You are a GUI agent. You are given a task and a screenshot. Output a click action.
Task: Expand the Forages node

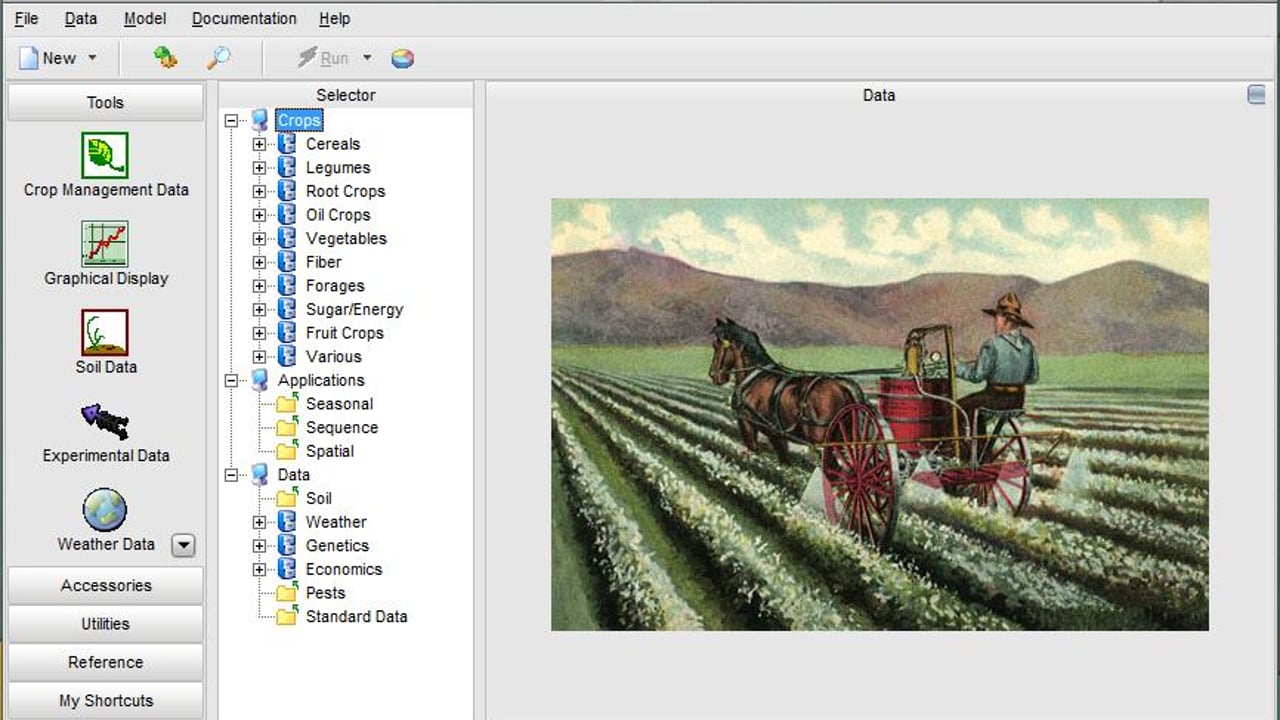pos(259,286)
